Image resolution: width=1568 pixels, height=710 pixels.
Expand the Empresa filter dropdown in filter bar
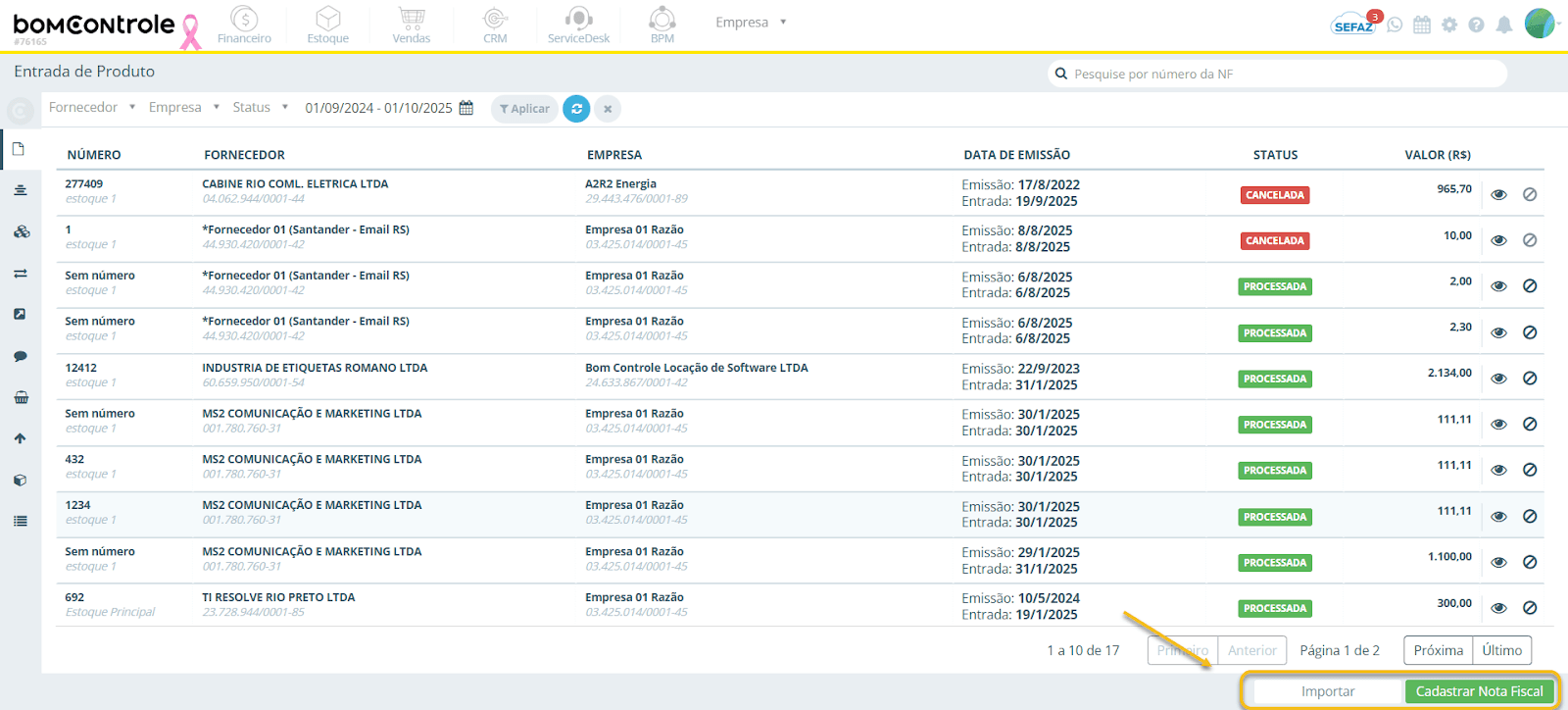[x=184, y=108]
